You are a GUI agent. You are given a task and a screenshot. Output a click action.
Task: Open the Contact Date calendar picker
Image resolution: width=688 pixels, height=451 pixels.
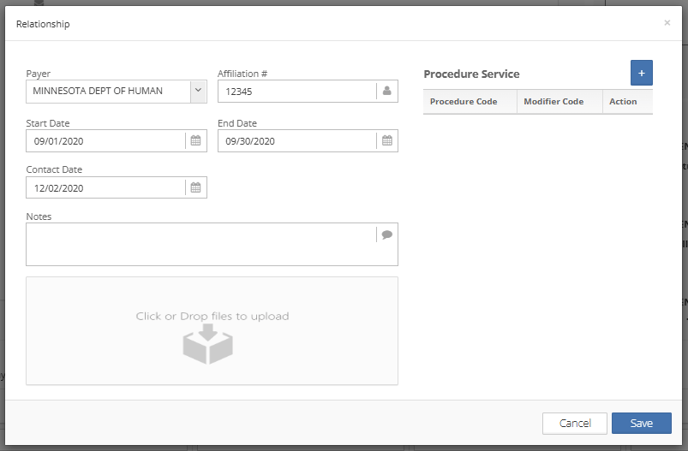coord(196,187)
